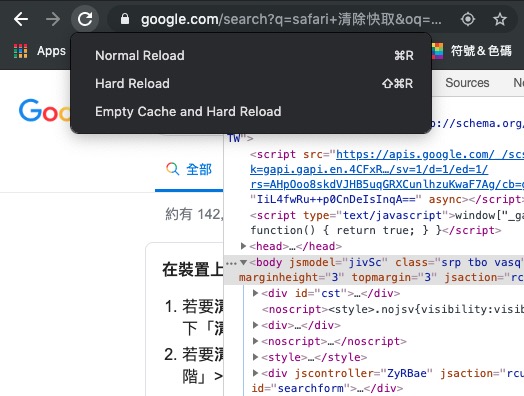Collapse the body element node
This screenshot has width=524, height=396.
[244, 262]
